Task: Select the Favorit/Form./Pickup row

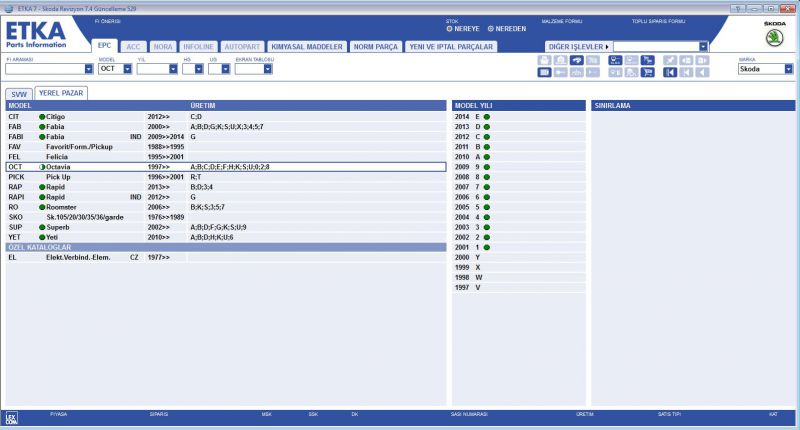Action: 226,147
